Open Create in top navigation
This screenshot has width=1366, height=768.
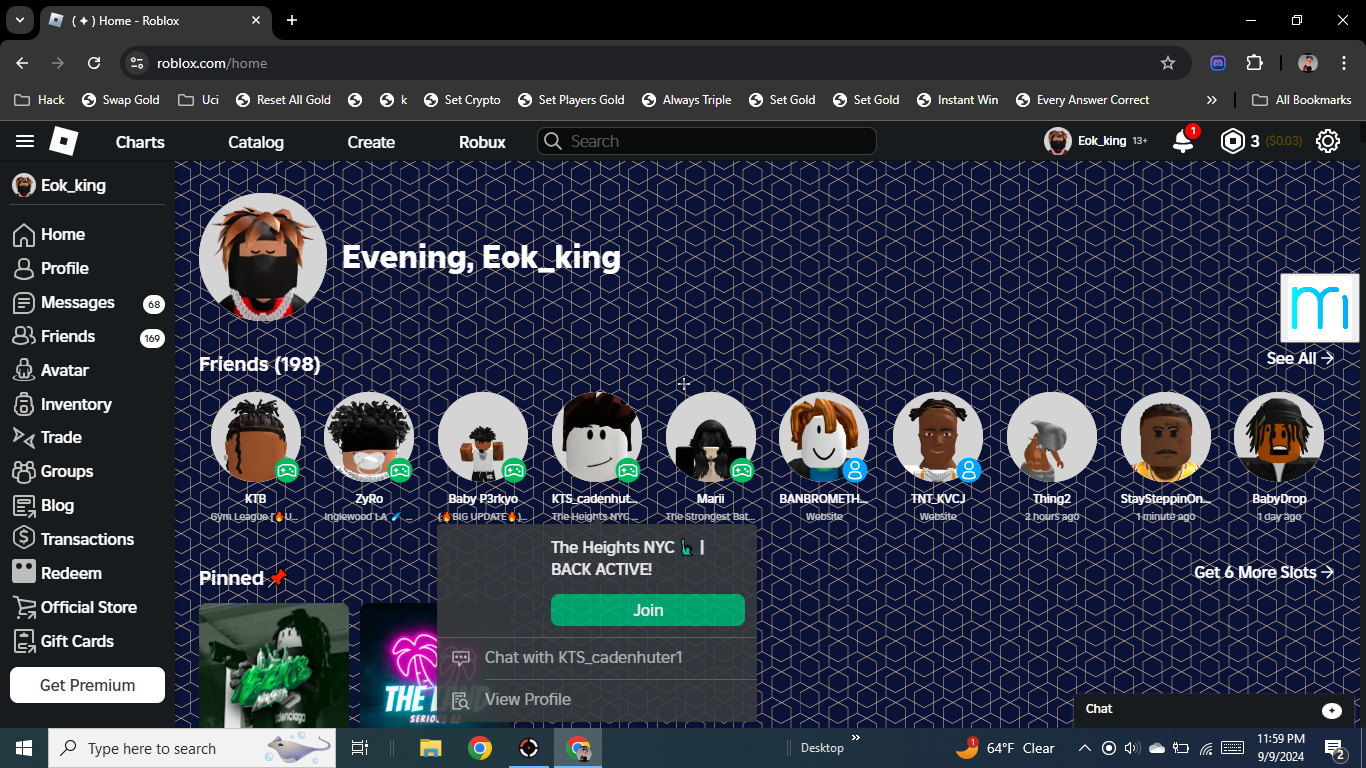[371, 142]
